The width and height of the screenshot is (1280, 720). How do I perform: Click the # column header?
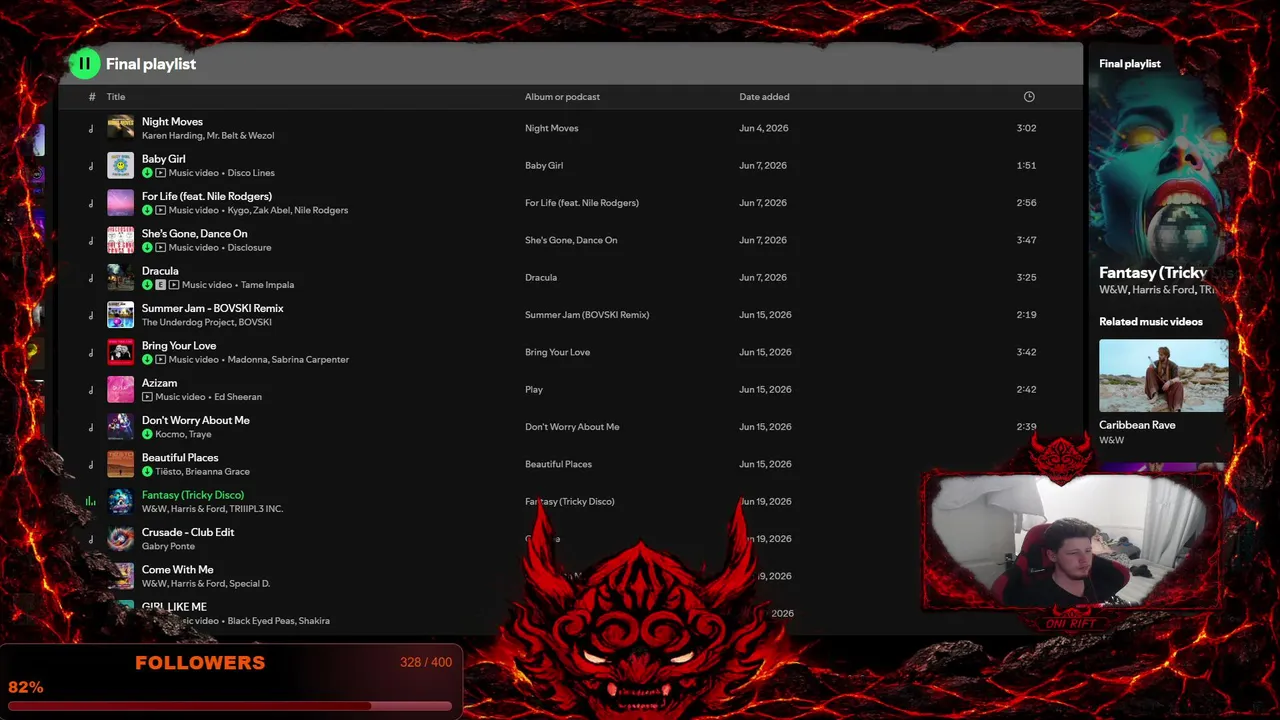coord(92,97)
